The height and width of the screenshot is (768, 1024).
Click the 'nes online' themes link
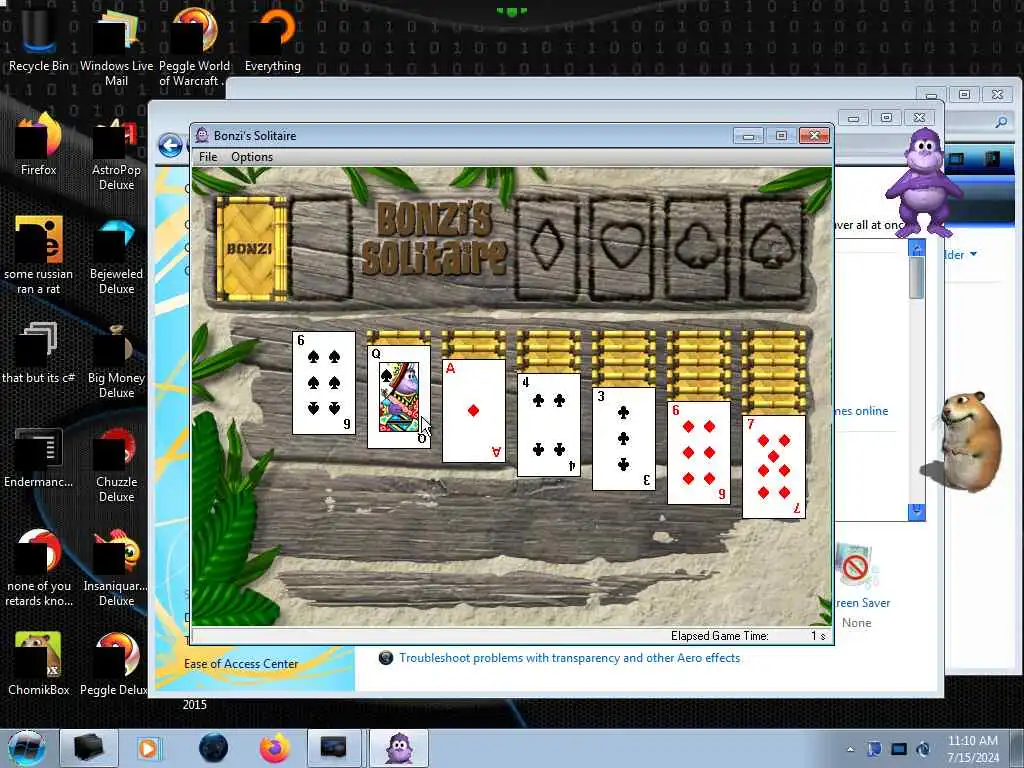[x=861, y=411]
